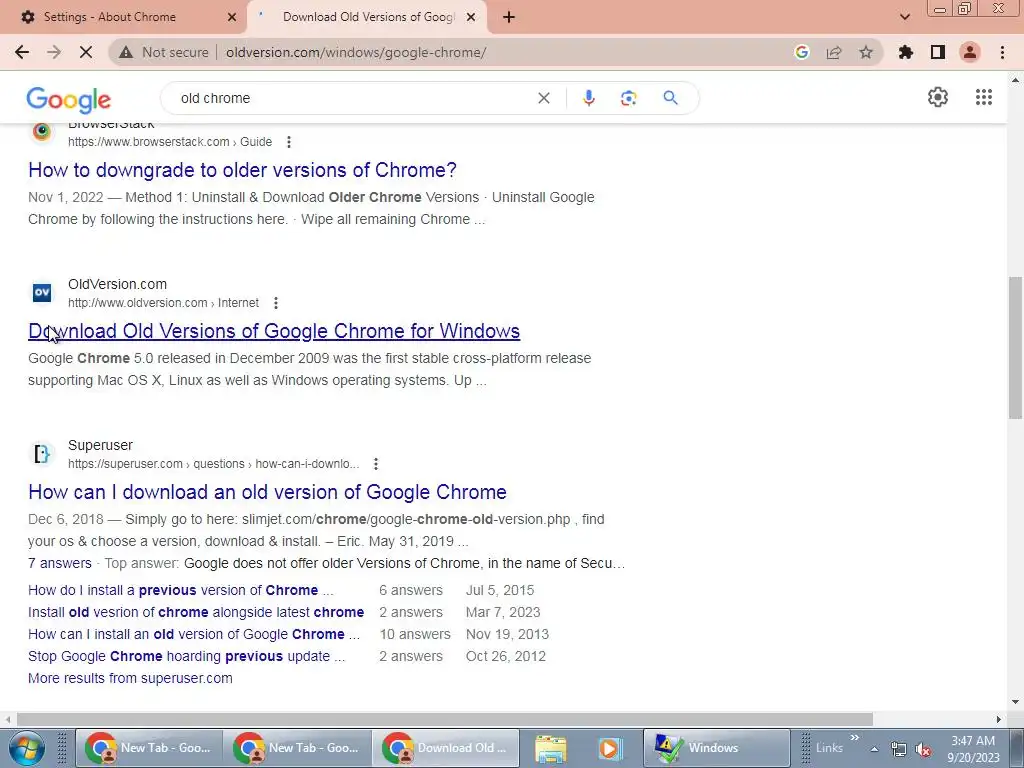Start voice search with microphone
1024x768 pixels.
pos(588,98)
